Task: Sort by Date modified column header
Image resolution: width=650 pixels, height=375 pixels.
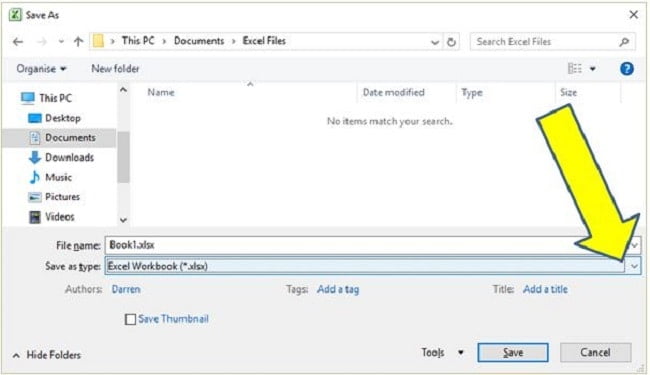Action: point(393,92)
